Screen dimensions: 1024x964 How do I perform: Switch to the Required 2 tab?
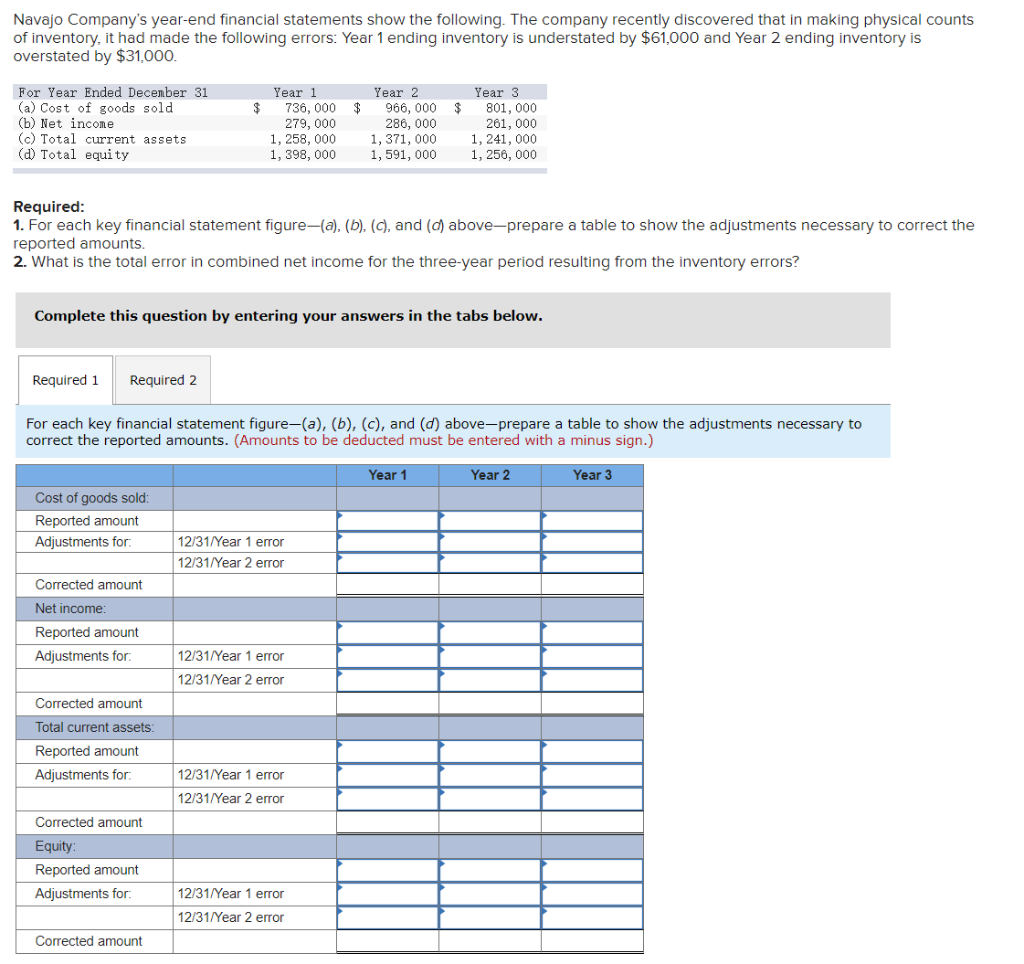[163, 380]
